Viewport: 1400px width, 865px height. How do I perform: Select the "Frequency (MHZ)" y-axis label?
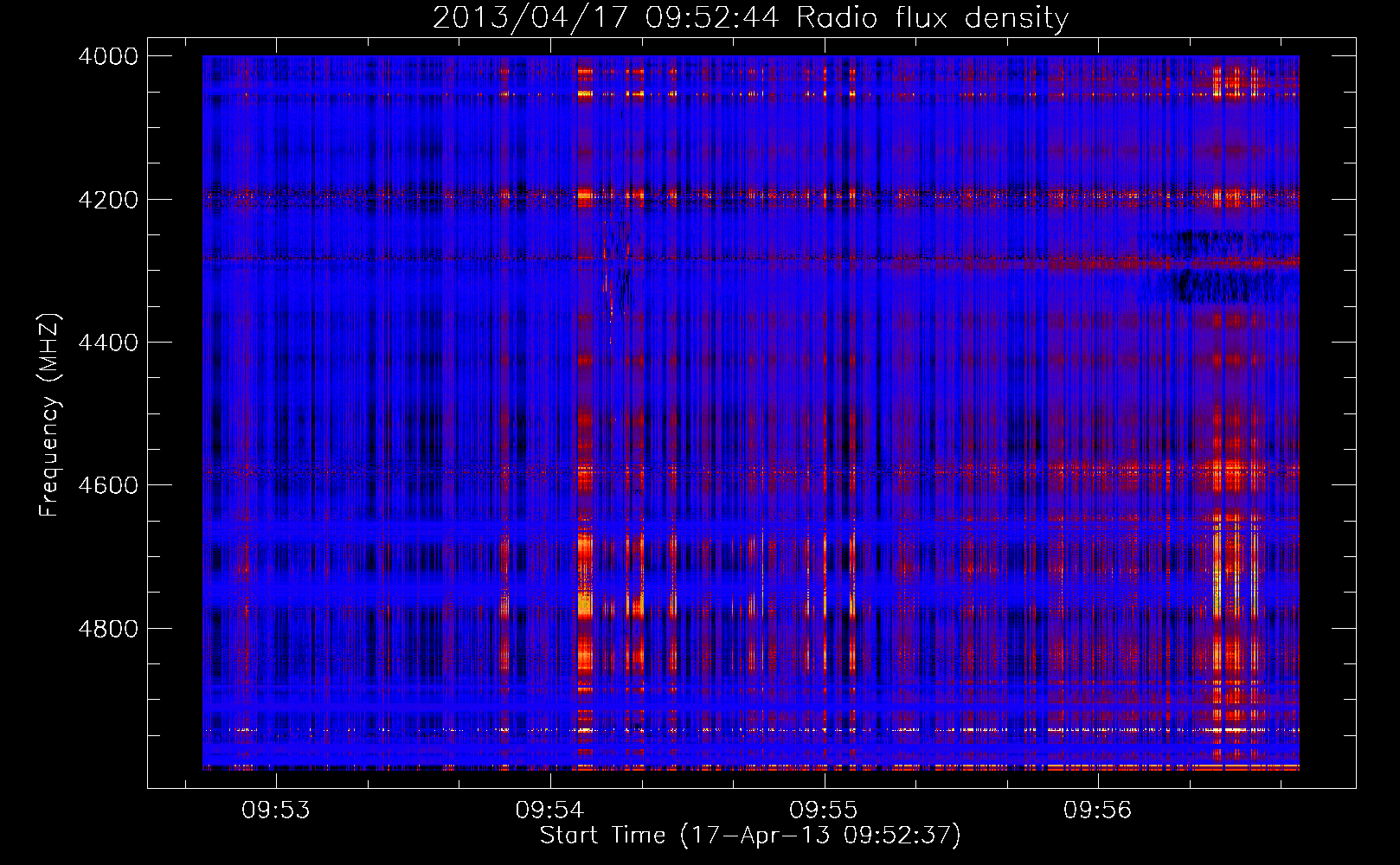point(50,415)
